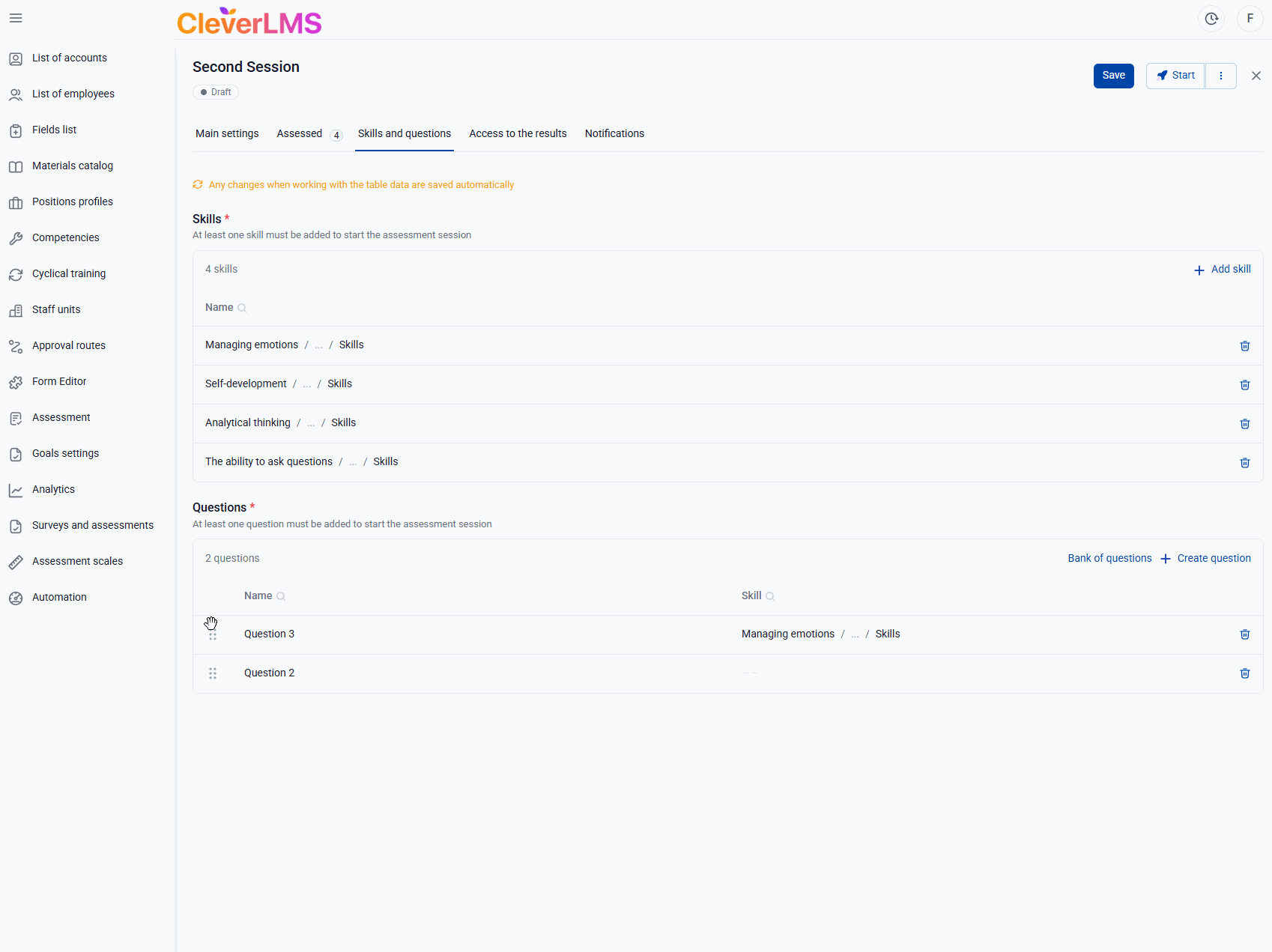Open search beside the skills Name header
Image resolution: width=1272 pixels, height=952 pixels.
pyautogui.click(x=242, y=308)
